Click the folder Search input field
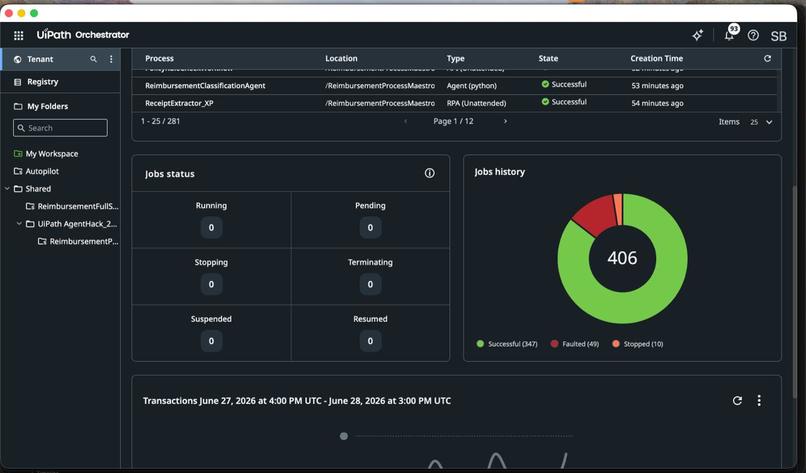806x473 pixels. click(60, 128)
